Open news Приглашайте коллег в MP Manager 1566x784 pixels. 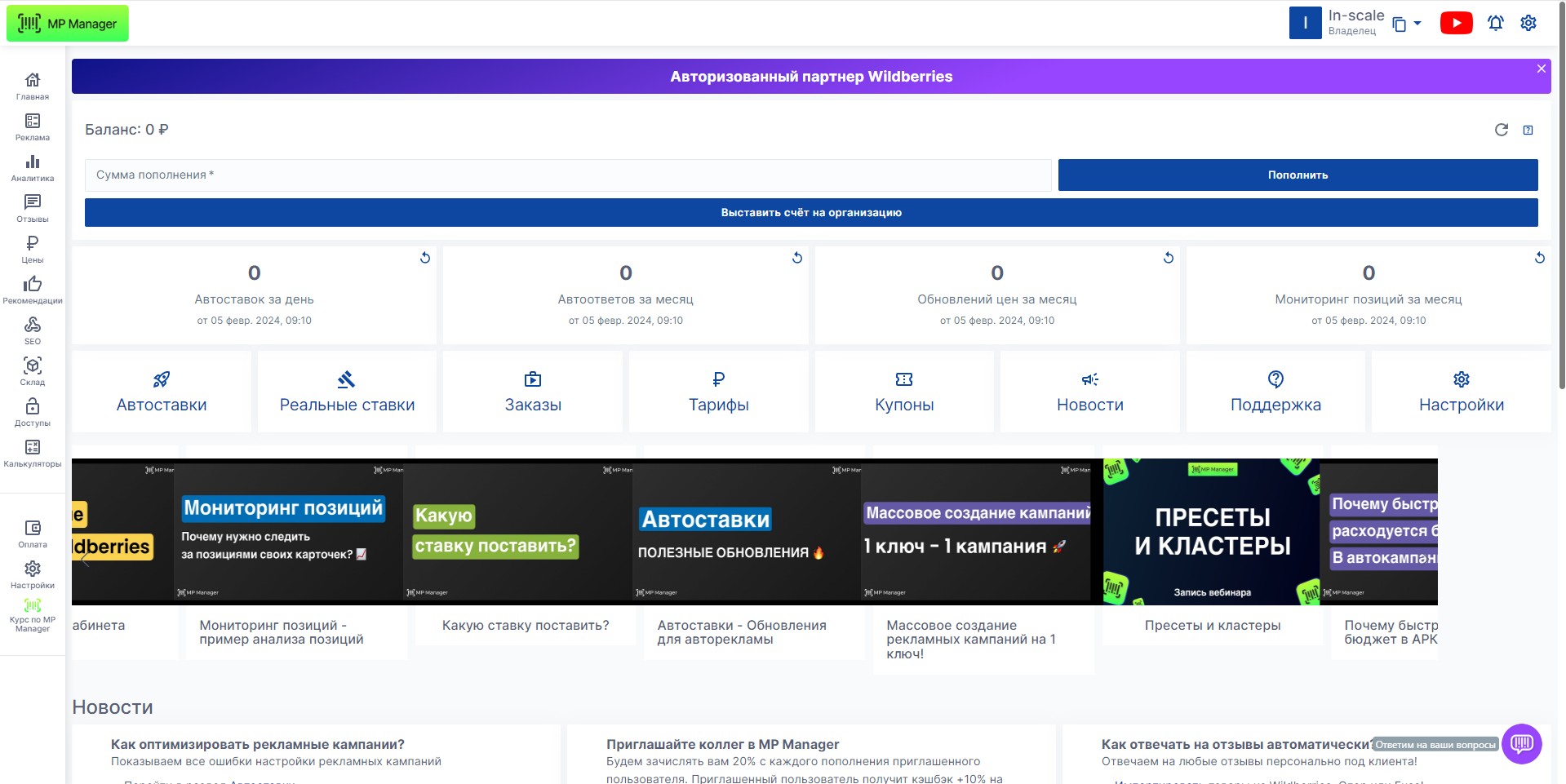point(722,745)
